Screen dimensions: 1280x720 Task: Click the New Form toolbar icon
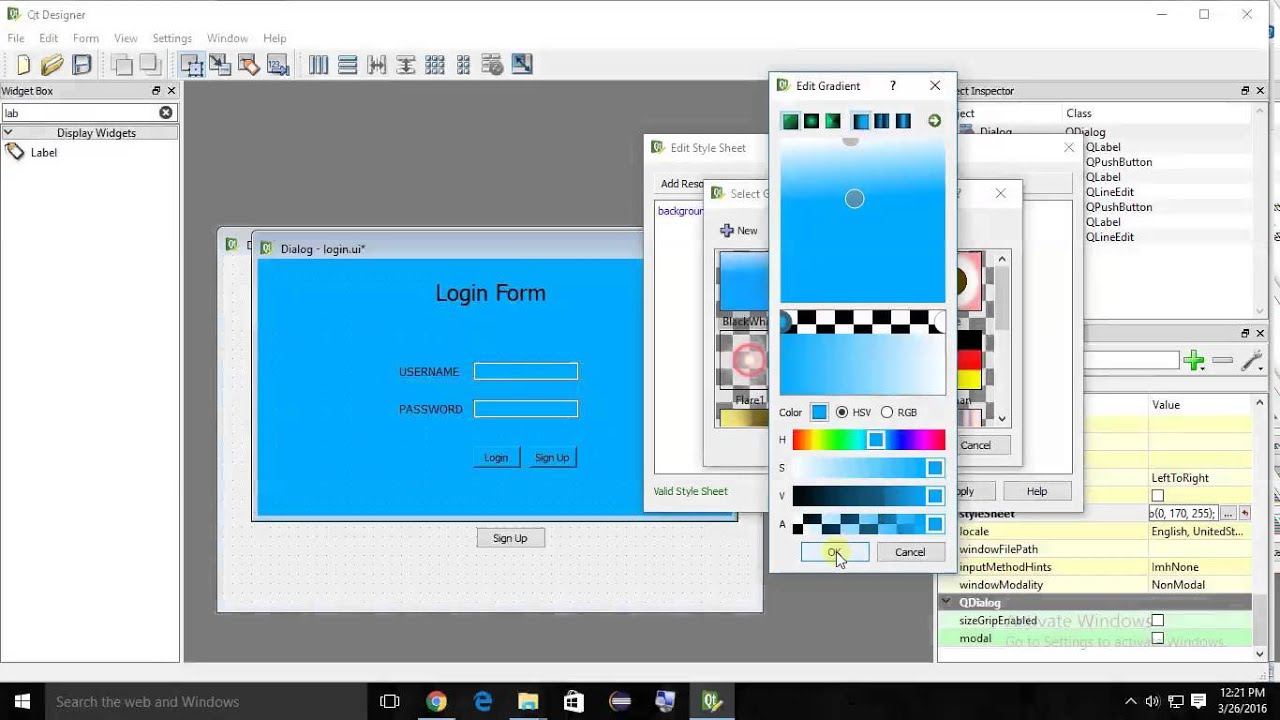[22, 65]
